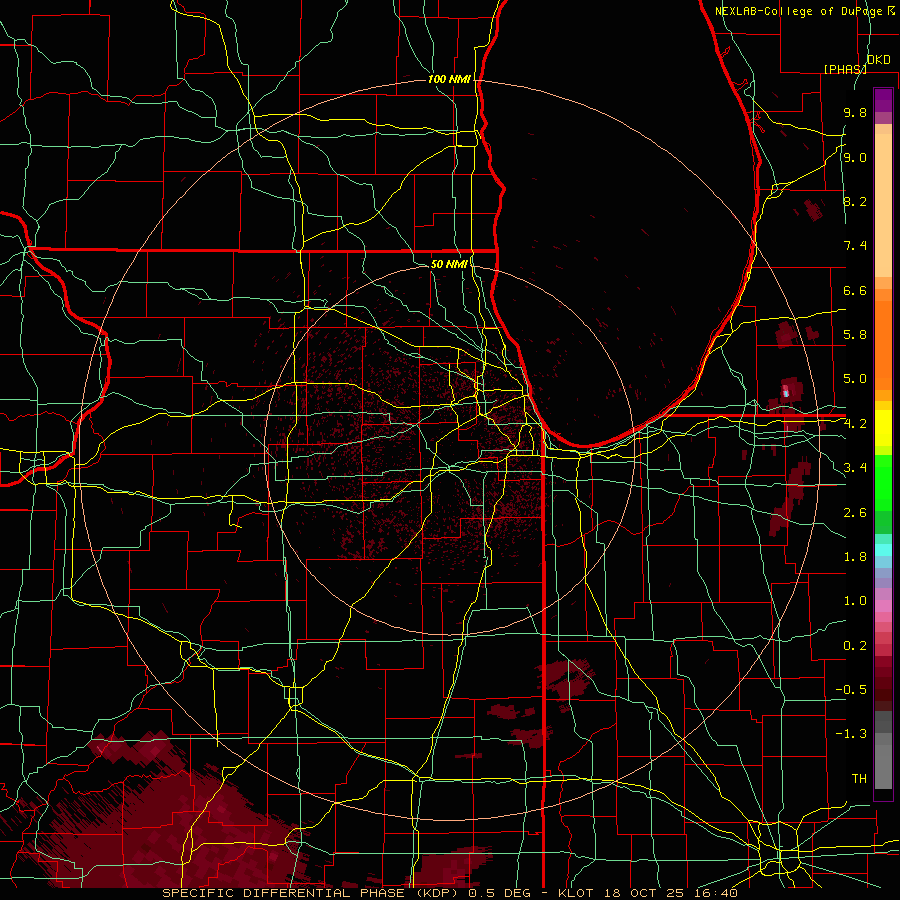900x900 pixels.
Task: Click the 3.4 value on the color scale
Action: click(855, 468)
